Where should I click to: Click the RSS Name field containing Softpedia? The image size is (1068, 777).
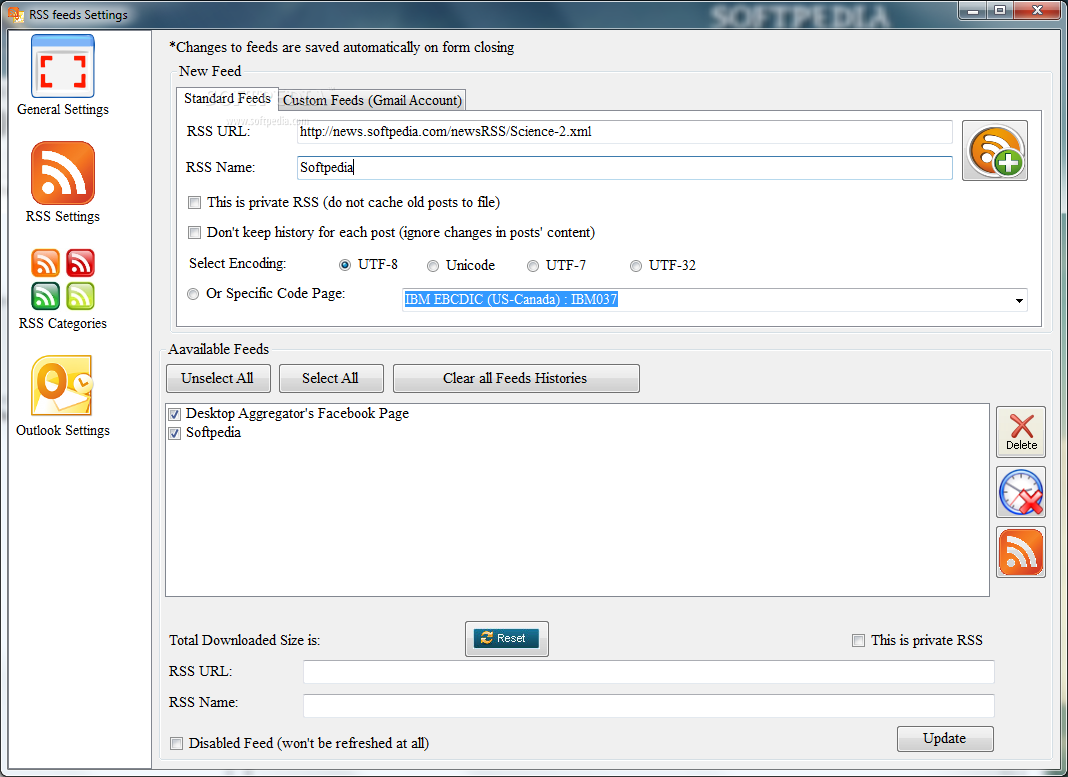click(625, 168)
